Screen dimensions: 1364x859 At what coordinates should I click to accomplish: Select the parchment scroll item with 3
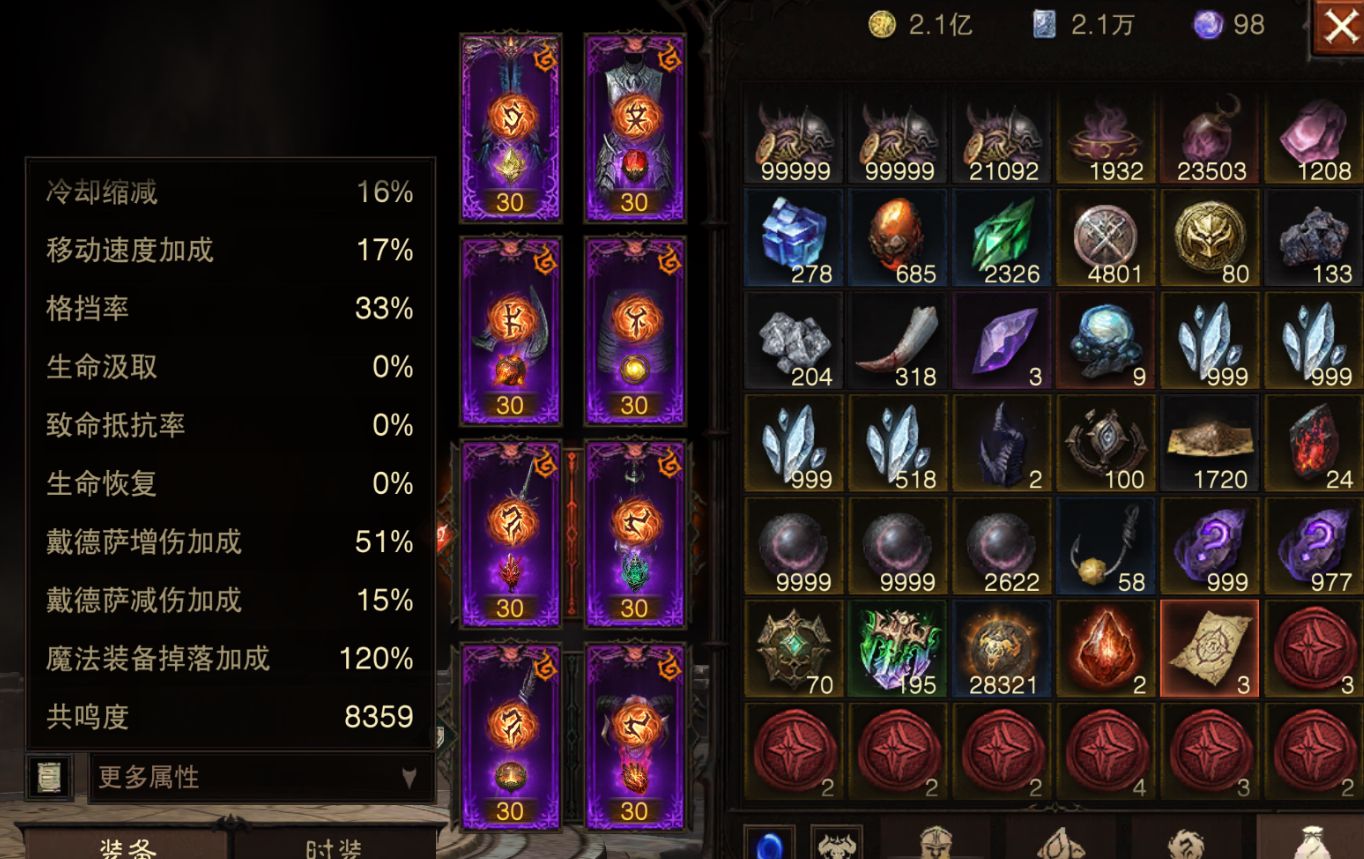pyautogui.click(x=1210, y=650)
